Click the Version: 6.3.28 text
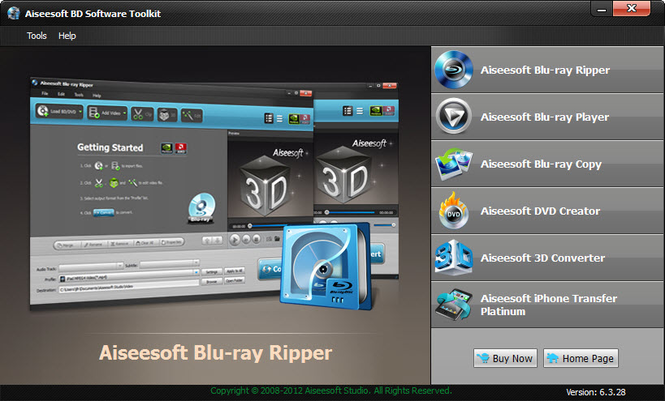The image size is (665, 401). [595, 392]
